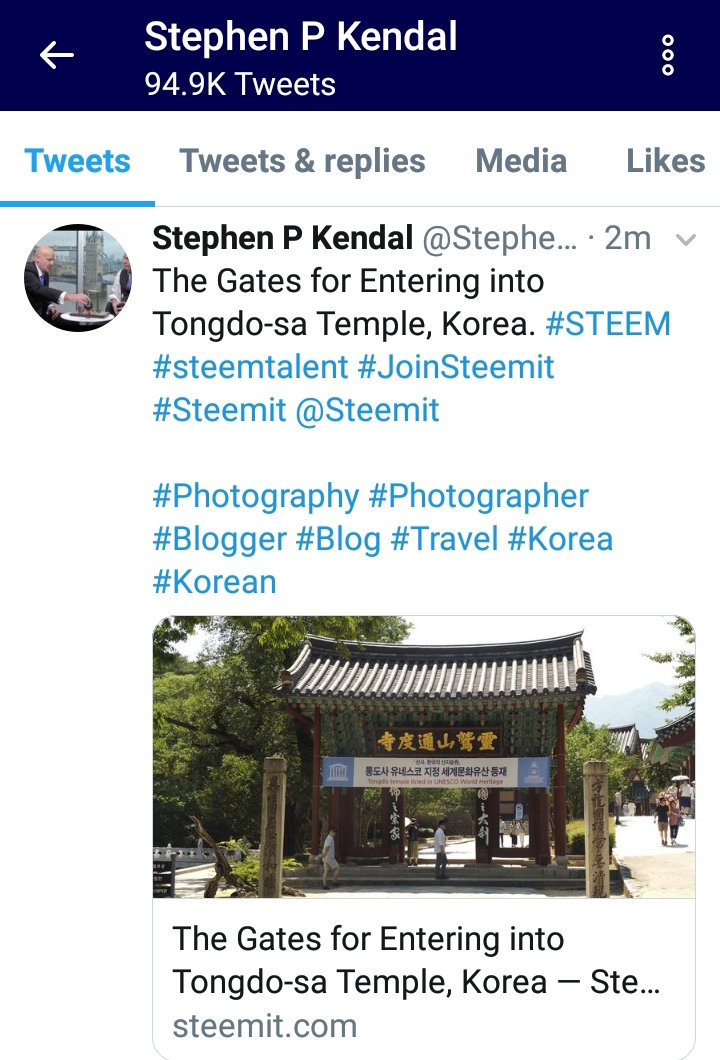Open the Likes tab
The image size is (720, 1060).
pos(666,161)
